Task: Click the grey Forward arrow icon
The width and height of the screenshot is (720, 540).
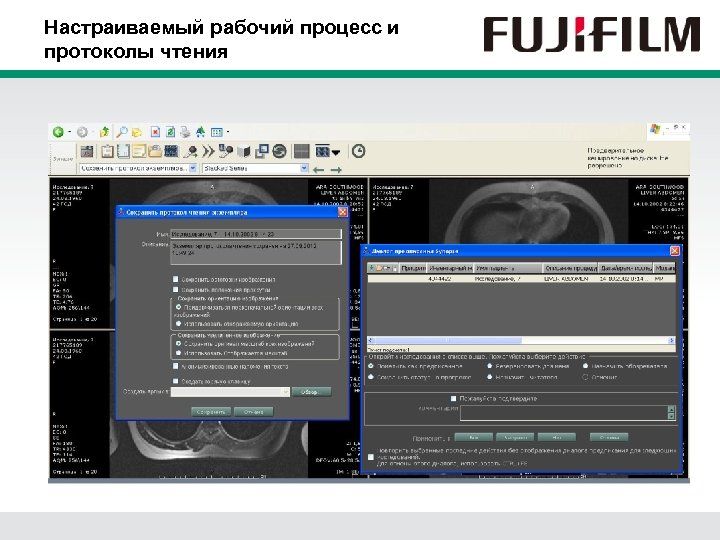Action: click(82, 132)
